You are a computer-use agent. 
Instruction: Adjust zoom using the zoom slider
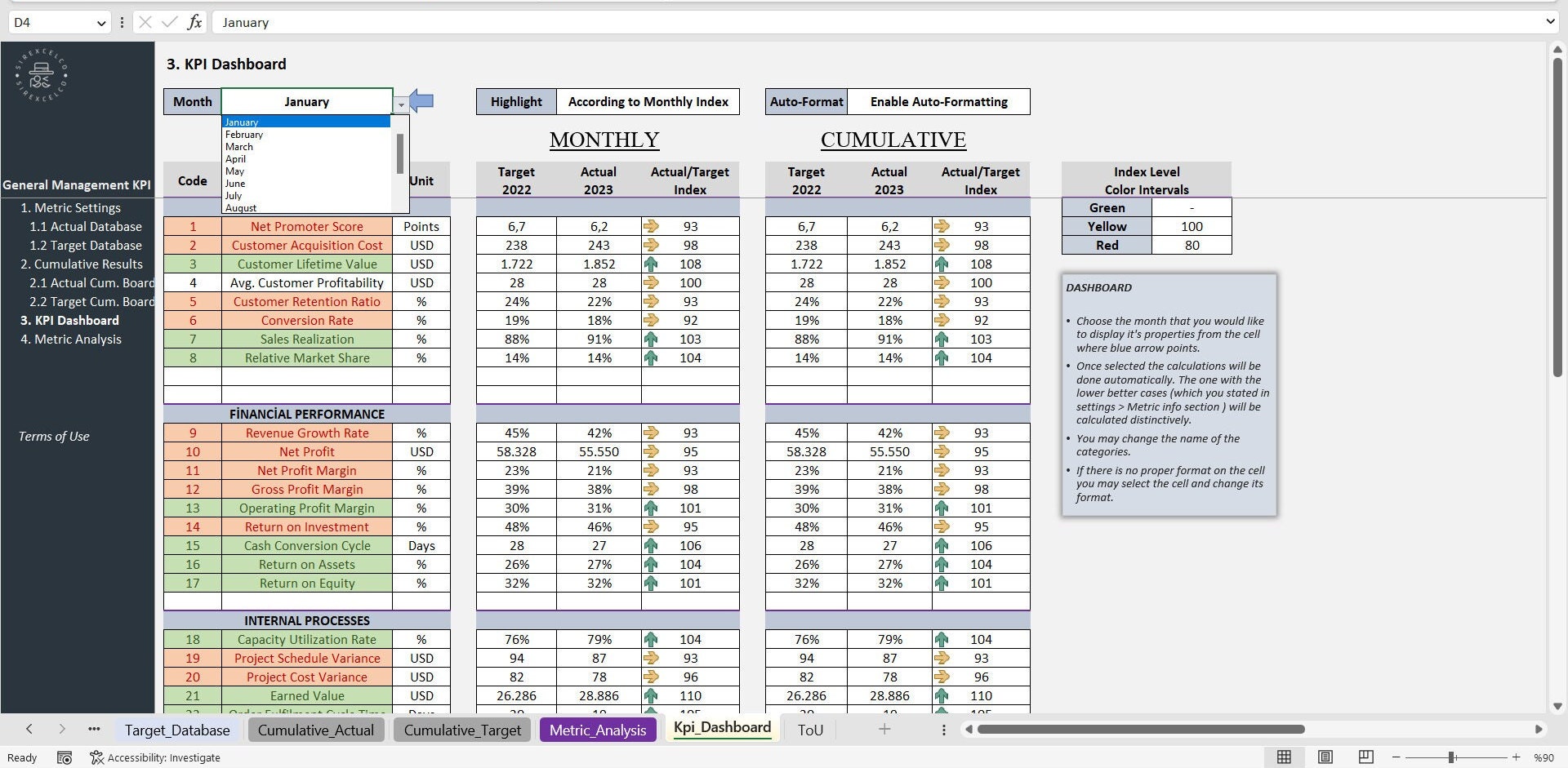coord(1453,757)
